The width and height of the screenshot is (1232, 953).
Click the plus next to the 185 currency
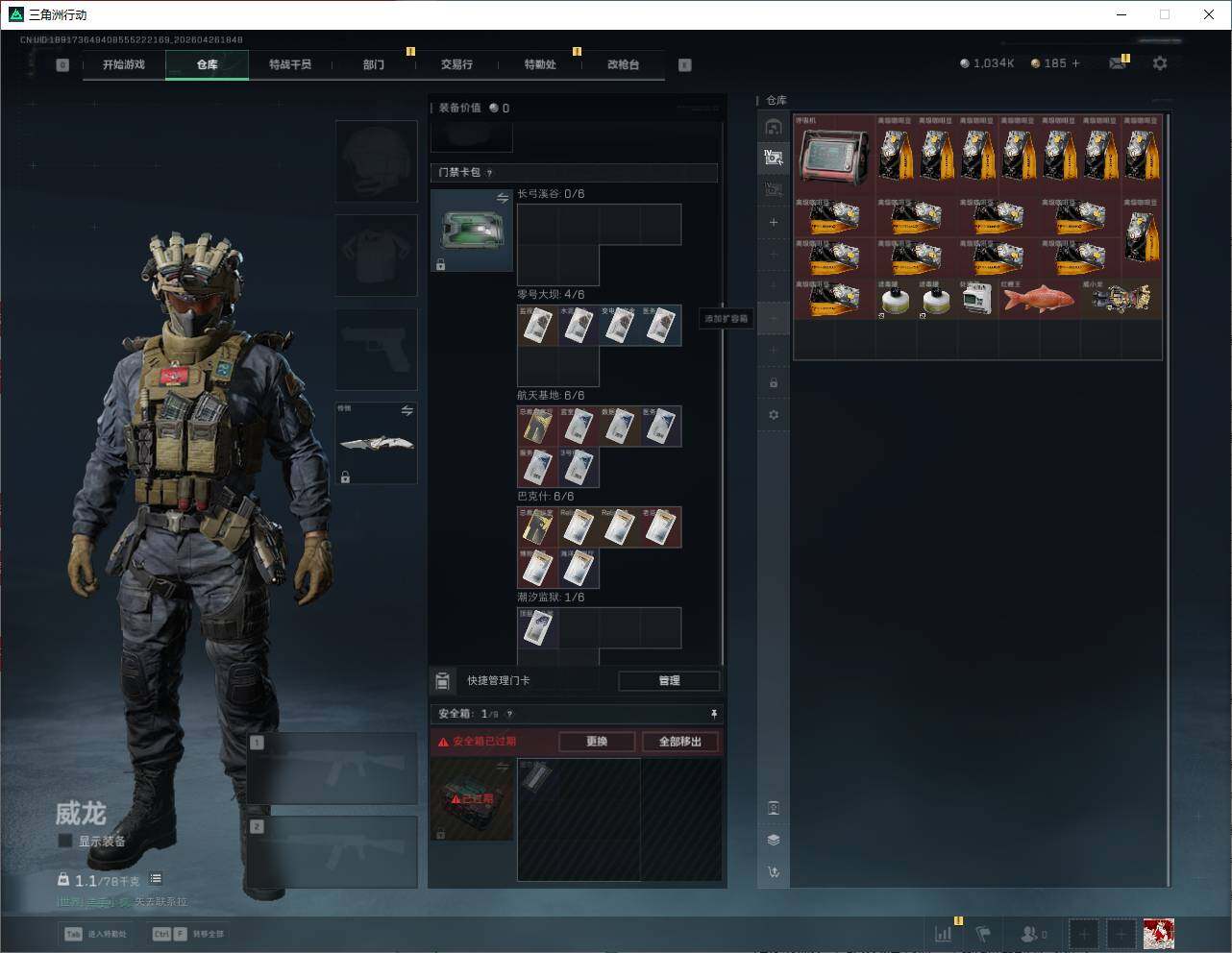(1076, 63)
